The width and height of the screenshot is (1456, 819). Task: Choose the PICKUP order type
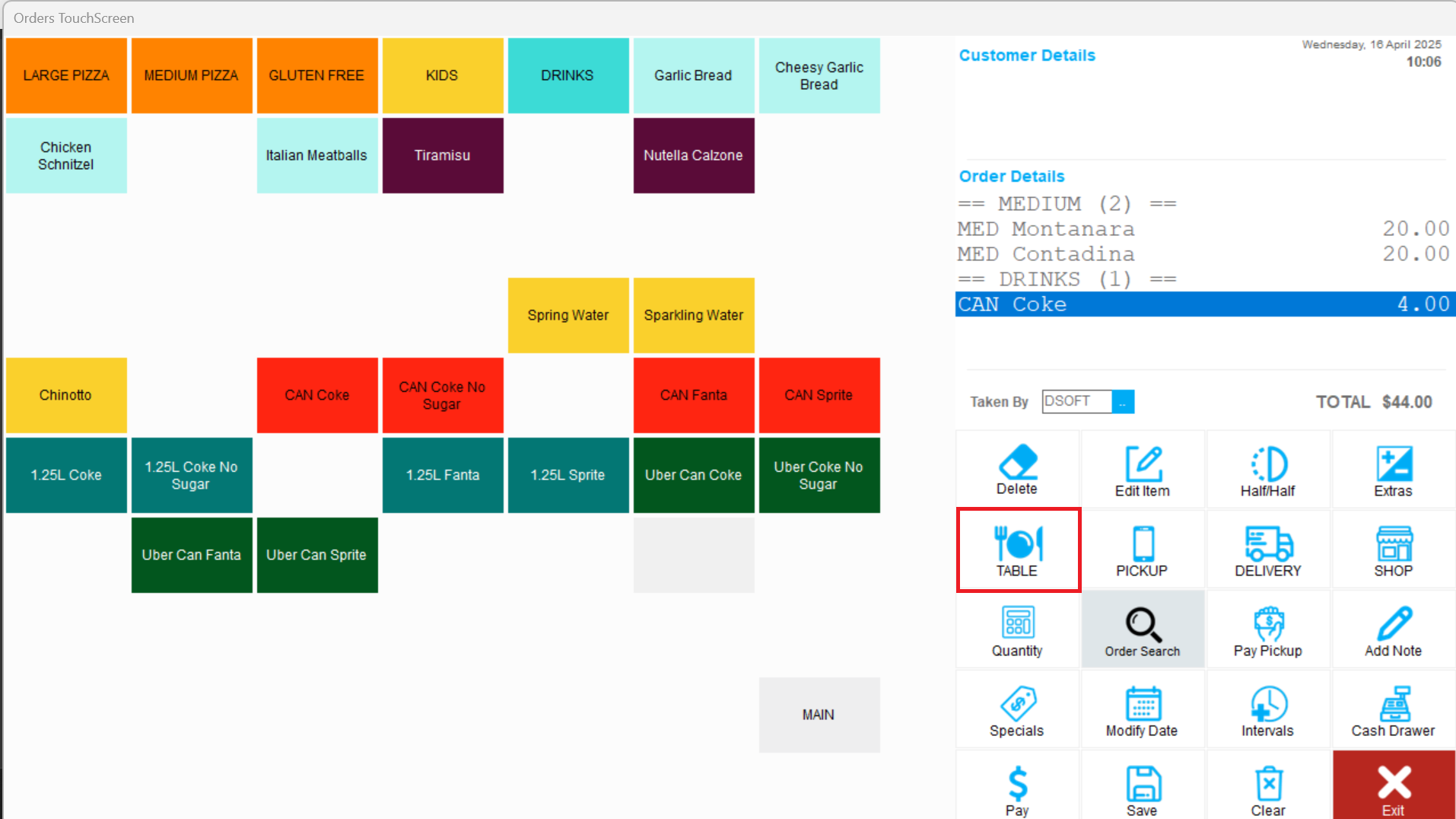pyautogui.click(x=1142, y=550)
